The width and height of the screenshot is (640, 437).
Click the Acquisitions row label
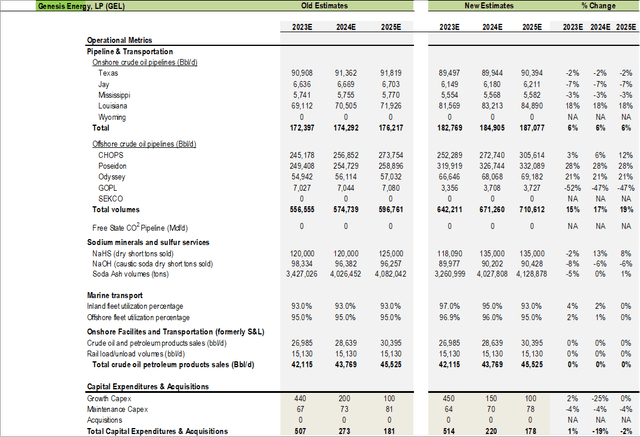pyautogui.click(x=104, y=420)
